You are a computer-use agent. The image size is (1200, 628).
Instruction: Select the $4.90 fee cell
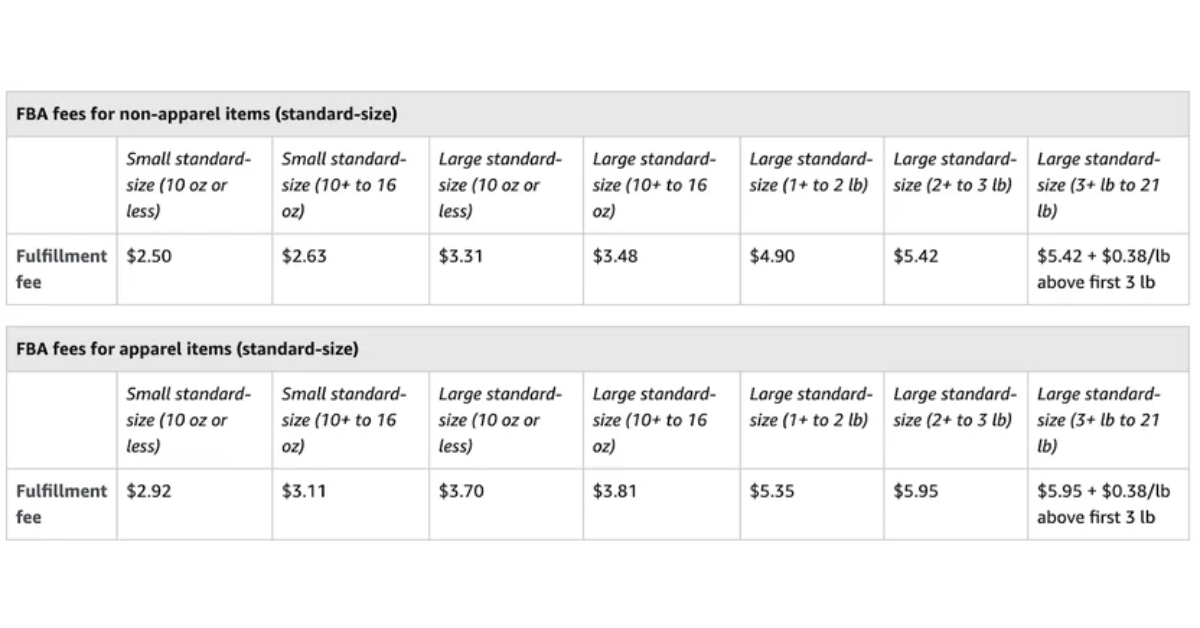click(x=772, y=256)
